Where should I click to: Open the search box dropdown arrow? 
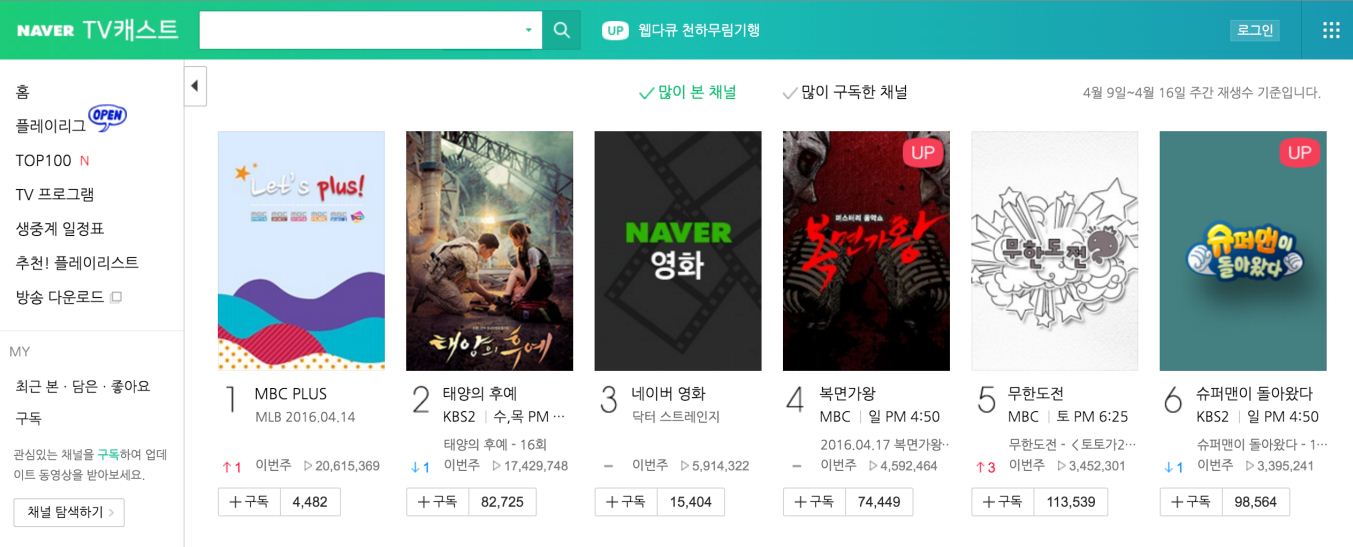[529, 30]
